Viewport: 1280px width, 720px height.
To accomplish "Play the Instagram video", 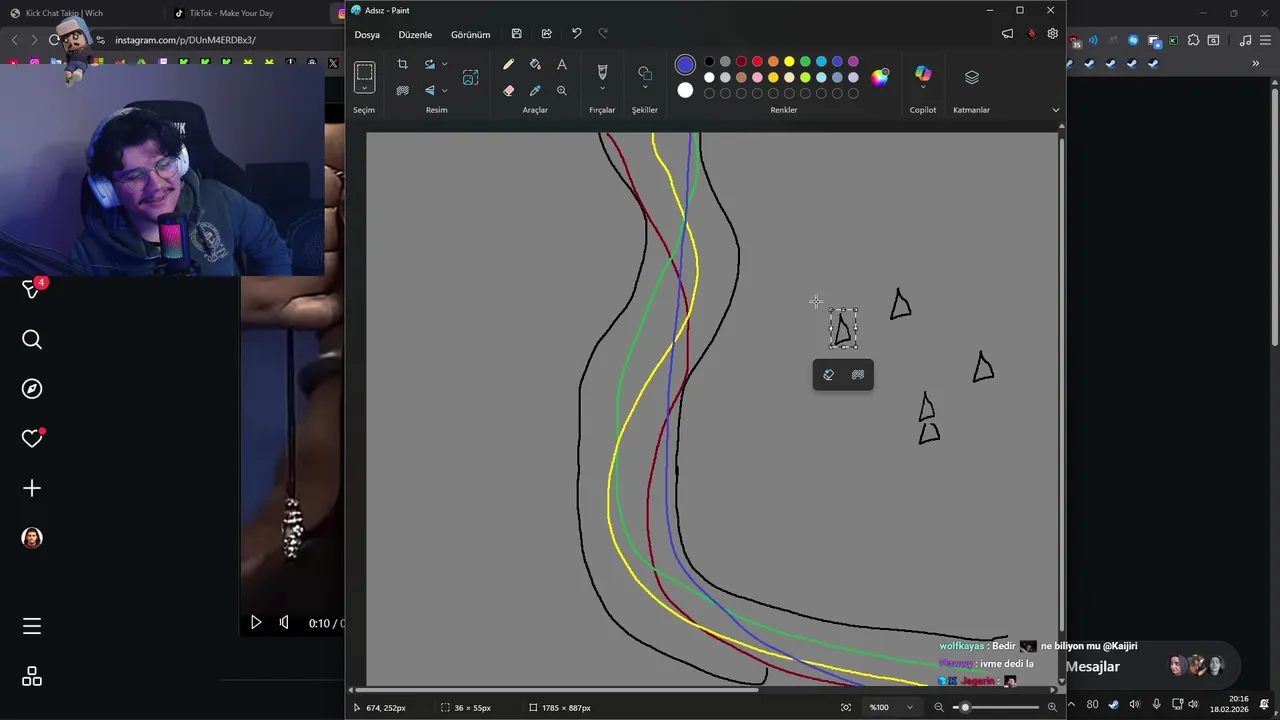I will coord(255,623).
